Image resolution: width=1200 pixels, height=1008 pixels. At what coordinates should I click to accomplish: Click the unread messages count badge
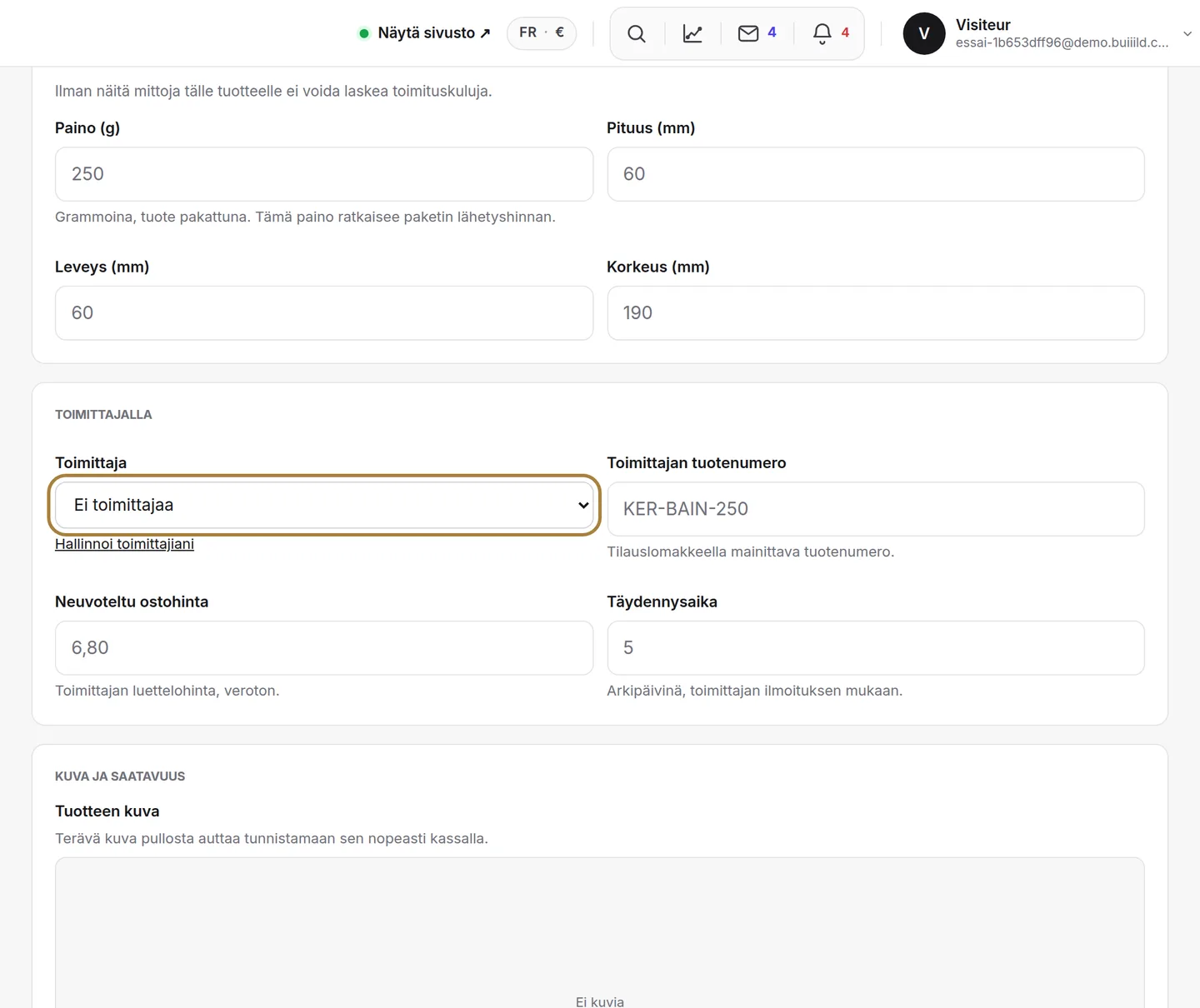[772, 32]
